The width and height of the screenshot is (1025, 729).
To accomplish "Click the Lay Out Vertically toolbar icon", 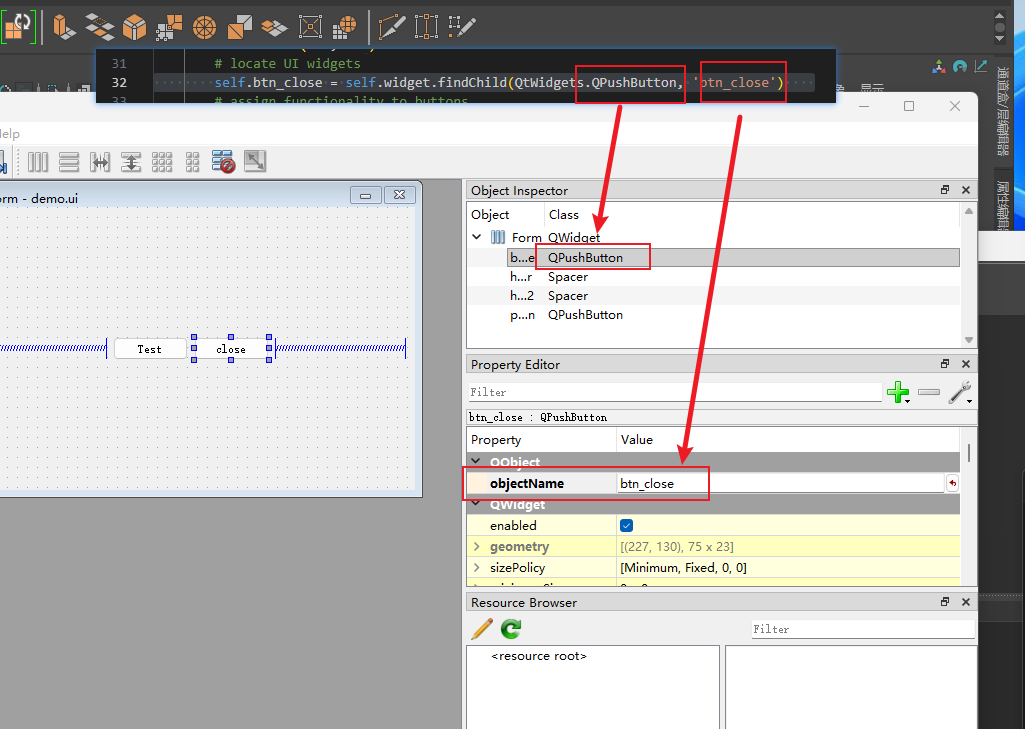I will coord(69,162).
